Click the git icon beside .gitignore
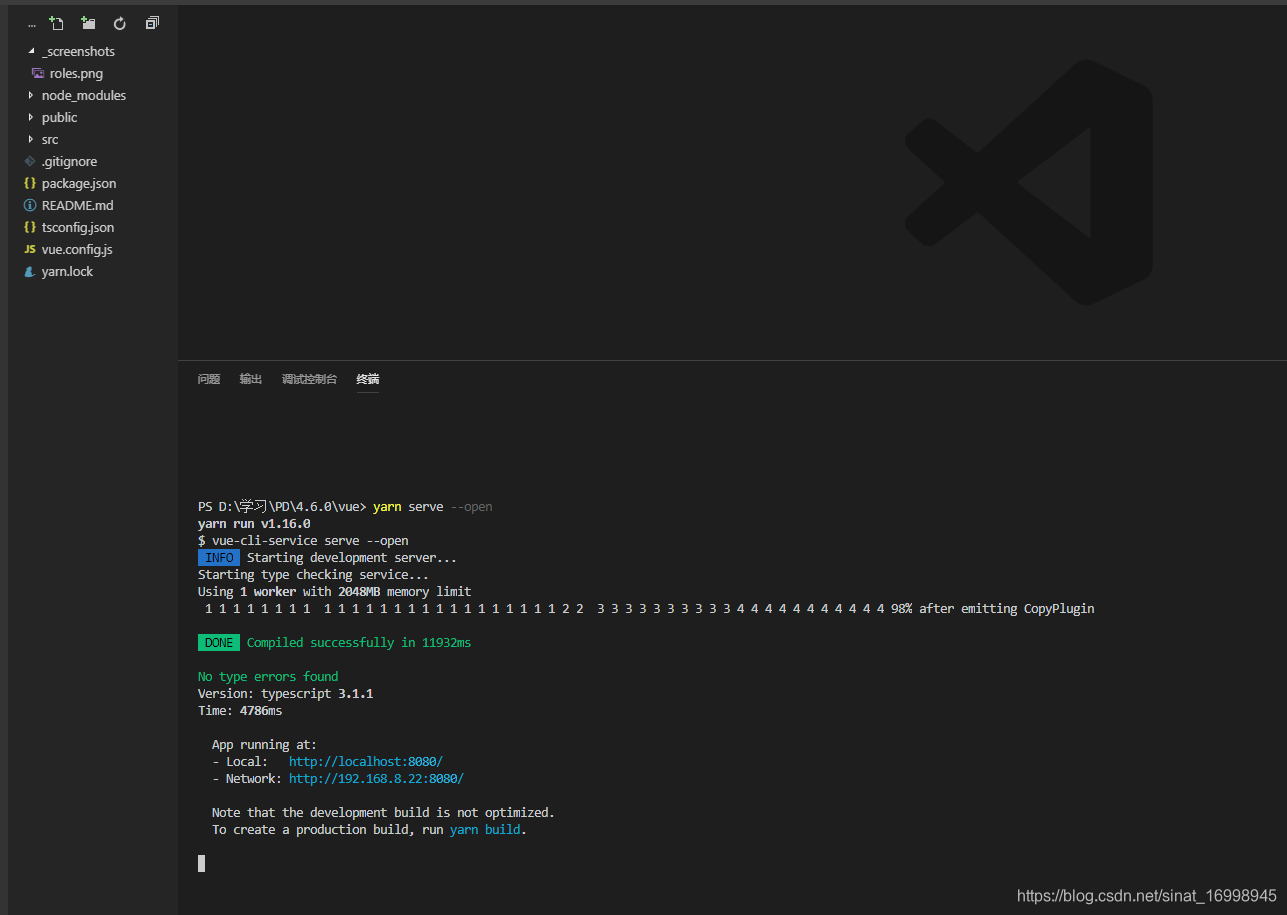Screen dimensions: 1287x915 tap(30, 161)
